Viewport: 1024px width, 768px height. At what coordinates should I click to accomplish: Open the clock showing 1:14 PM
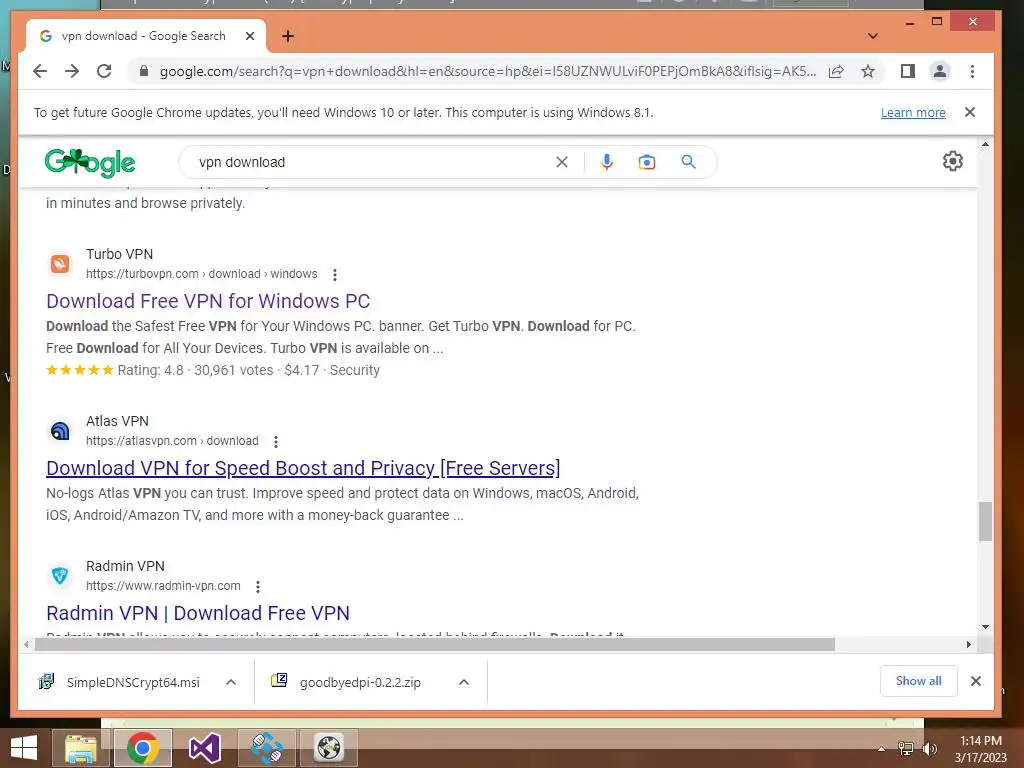pos(981,749)
